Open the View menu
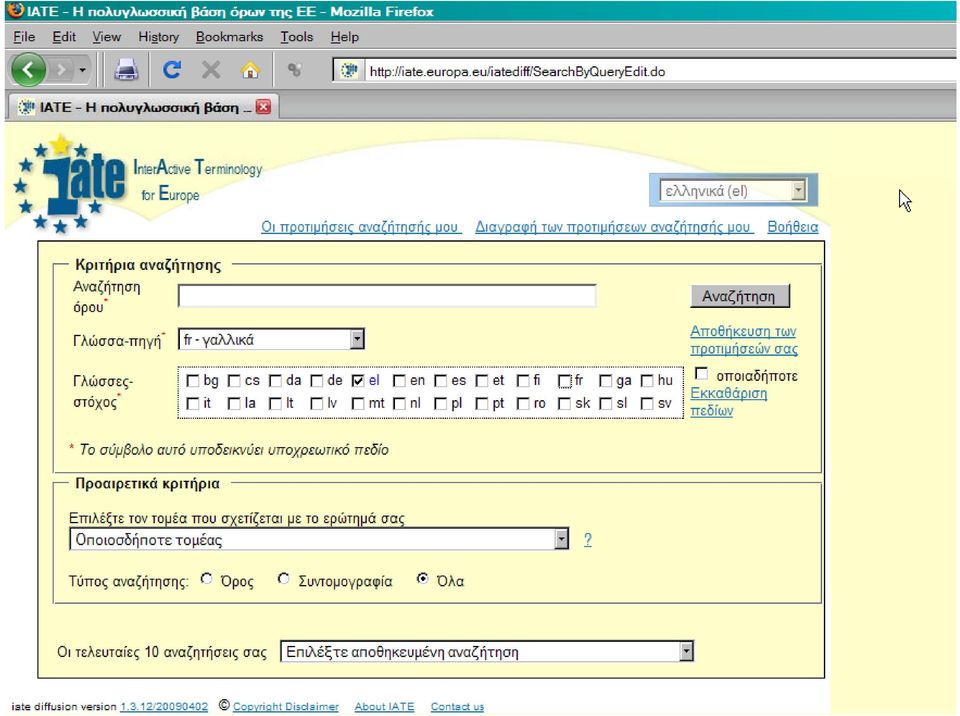This screenshot has height=716, width=960. tap(107, 37)
